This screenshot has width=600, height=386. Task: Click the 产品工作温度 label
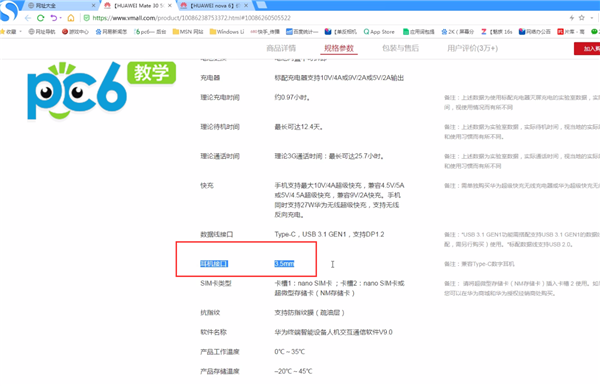(x=220, y=352)
